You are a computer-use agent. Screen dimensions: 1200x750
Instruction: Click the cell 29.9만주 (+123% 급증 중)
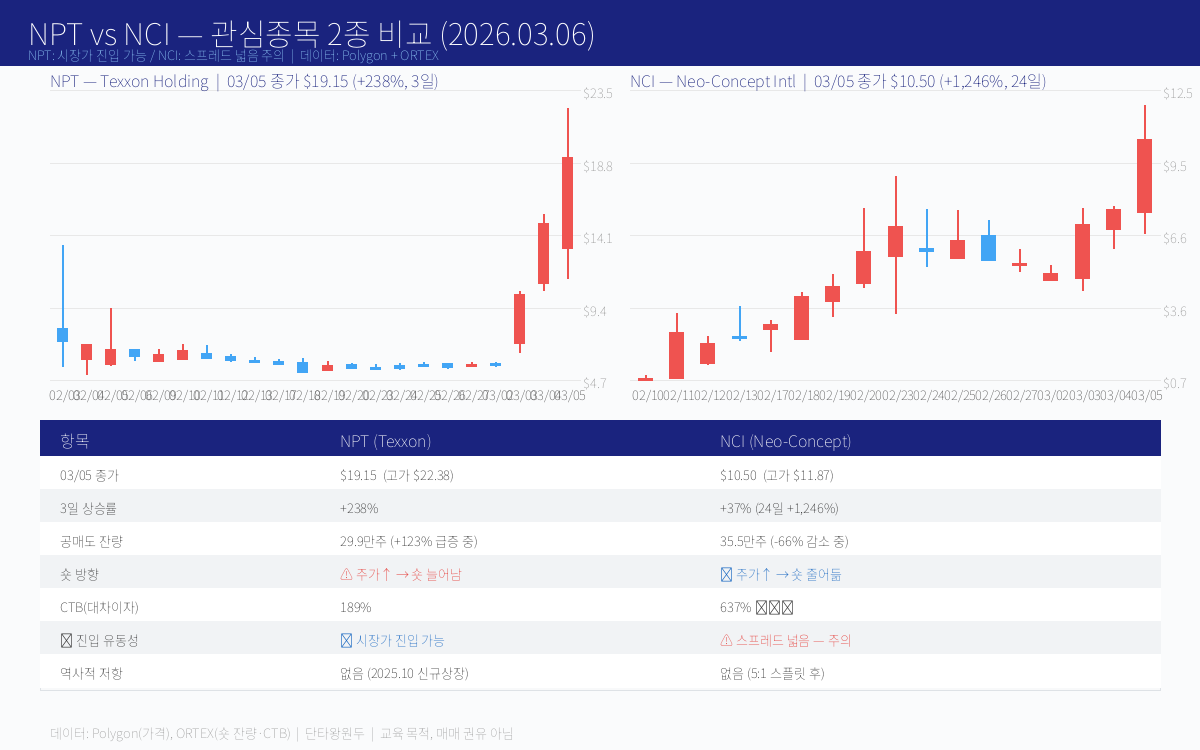409,542
